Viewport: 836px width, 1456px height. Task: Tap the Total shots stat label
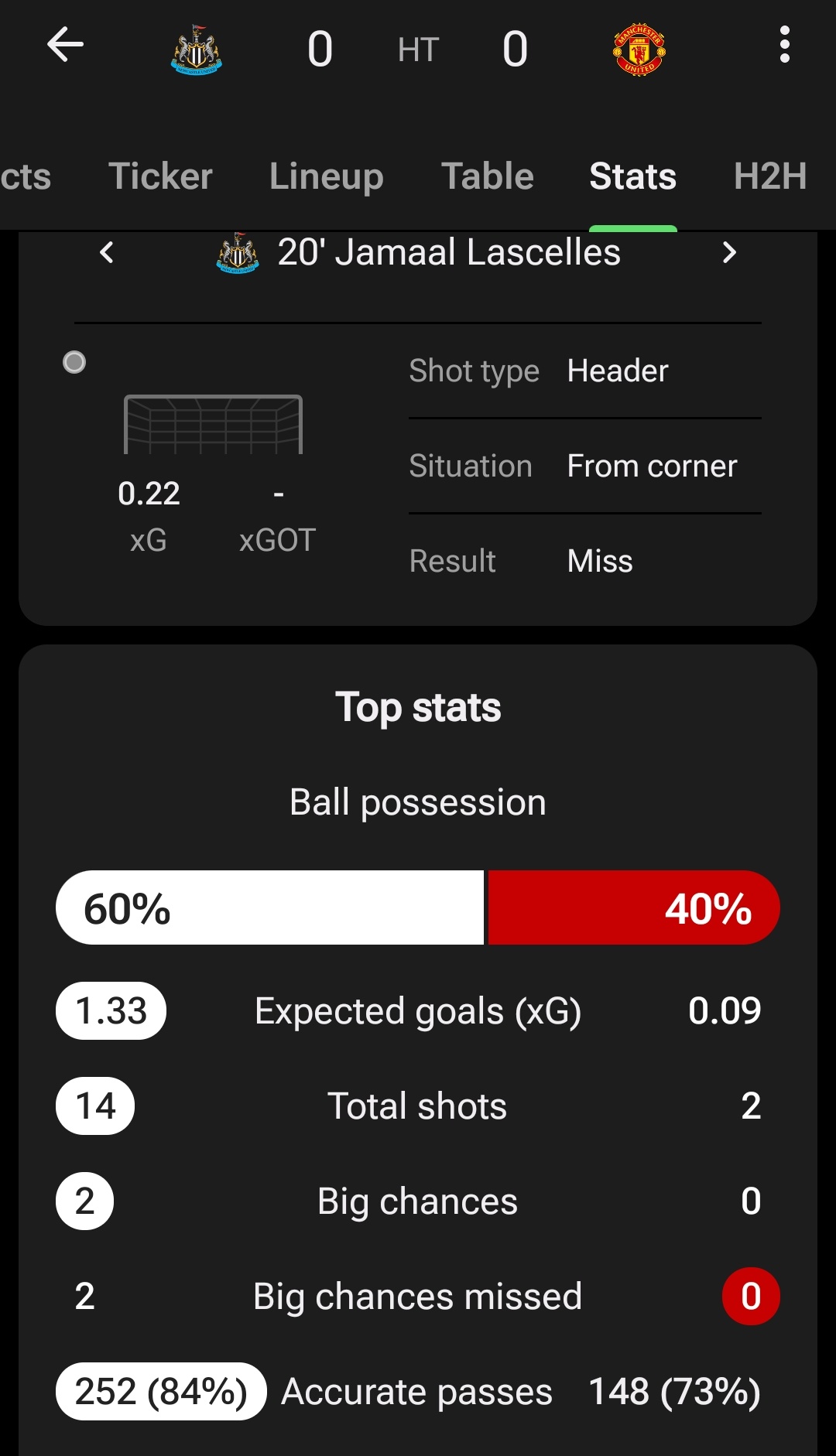[417, 1106]
